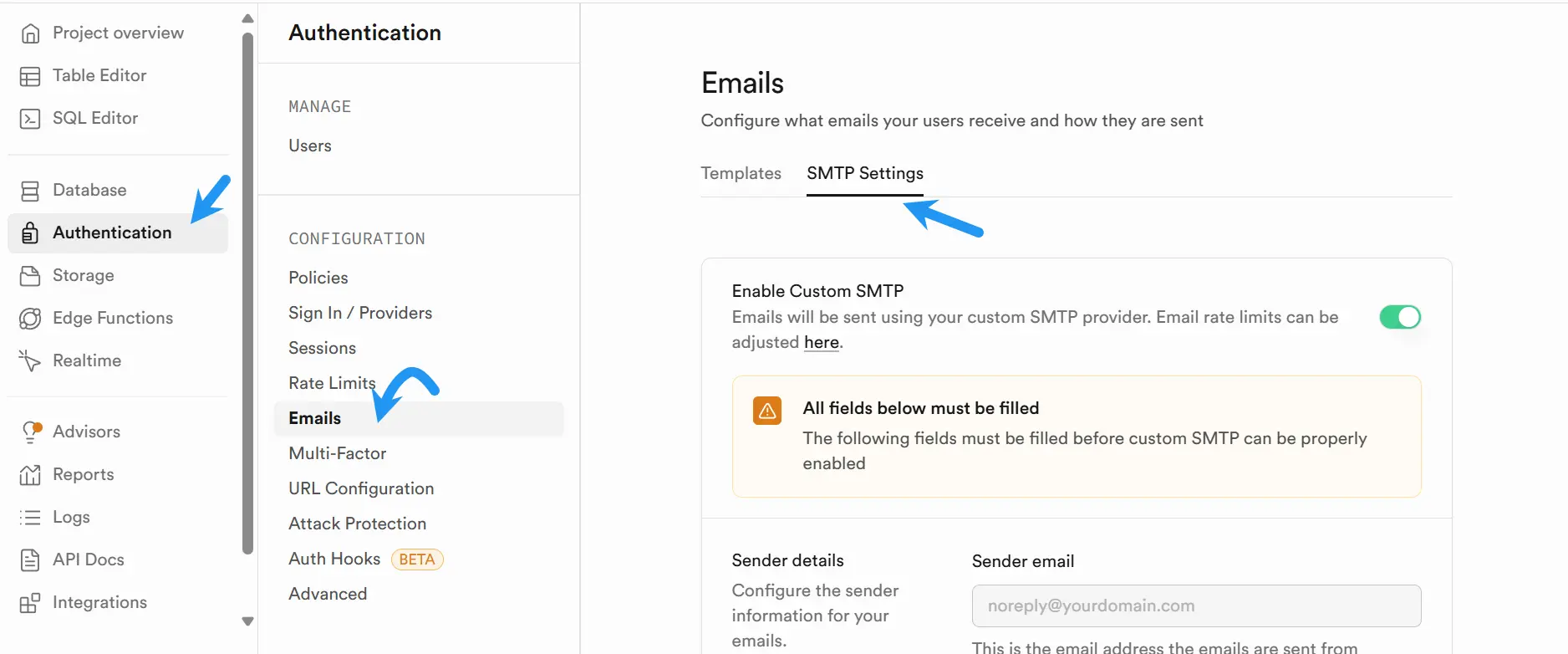The image size is (1568, 654).
Task: Open the Table Editor grid icon
Action: pyautogui.click(x=30, y=76)
